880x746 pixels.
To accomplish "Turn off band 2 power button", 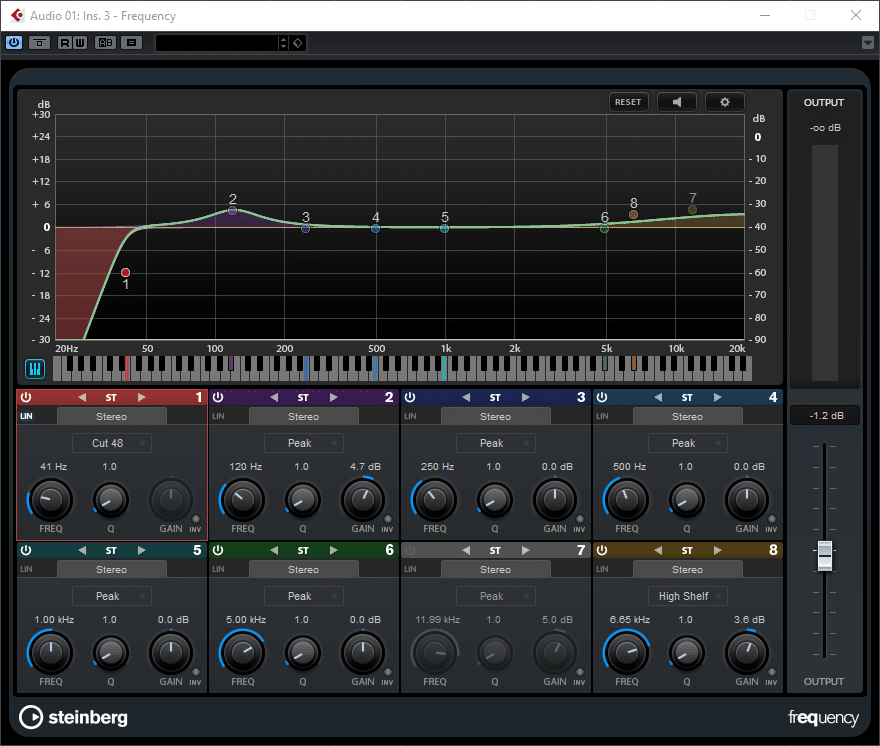I will pos(218,397).
